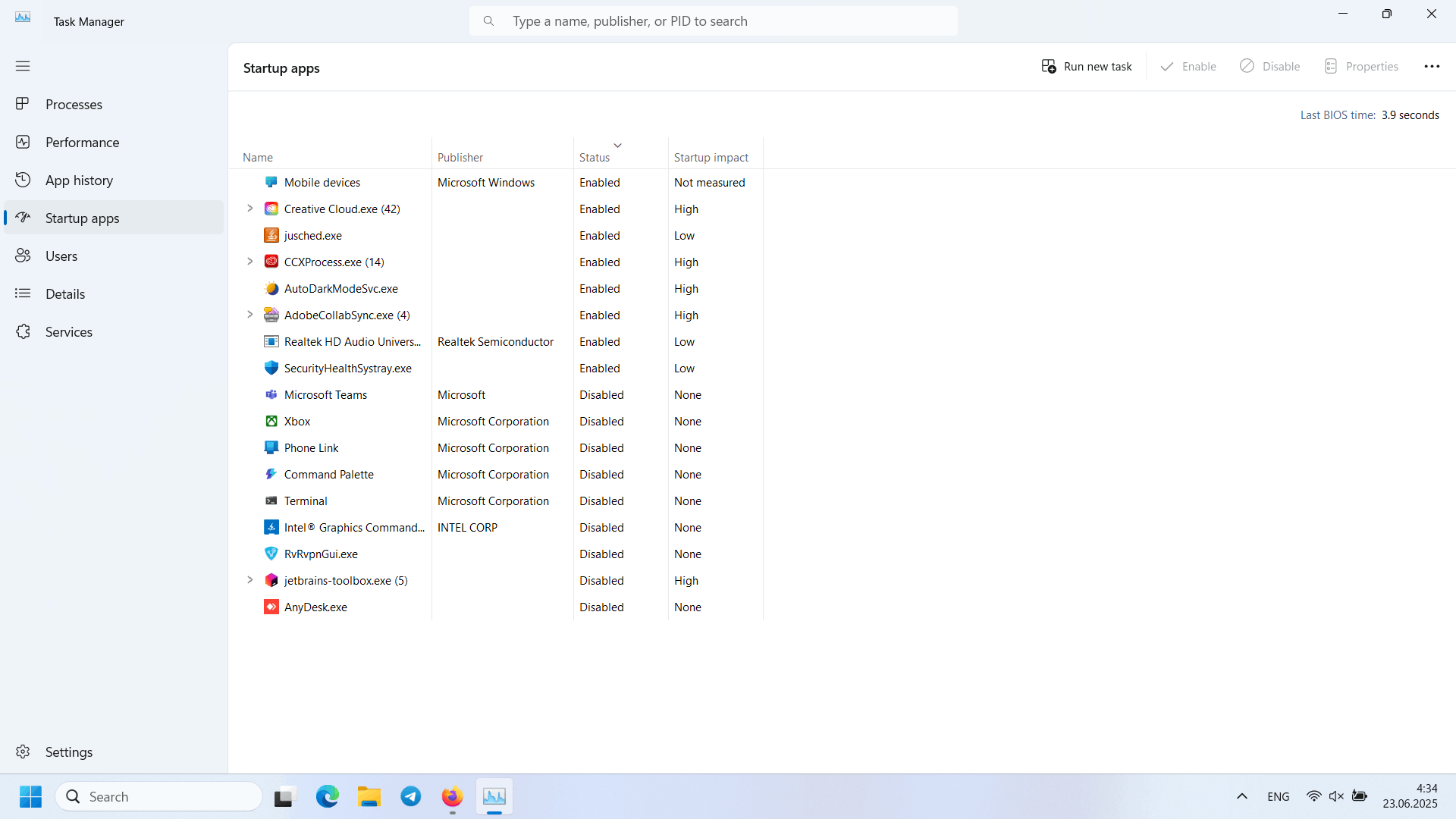Click the Task Manager search field
The width and height of the screenshot is (1456, 819).
coord(713,21)
